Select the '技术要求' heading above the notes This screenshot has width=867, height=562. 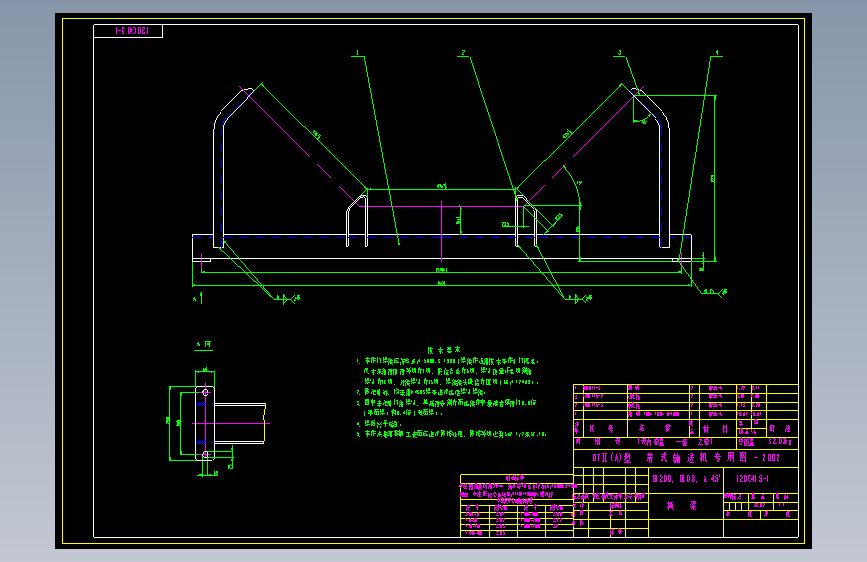pos(444,350)
